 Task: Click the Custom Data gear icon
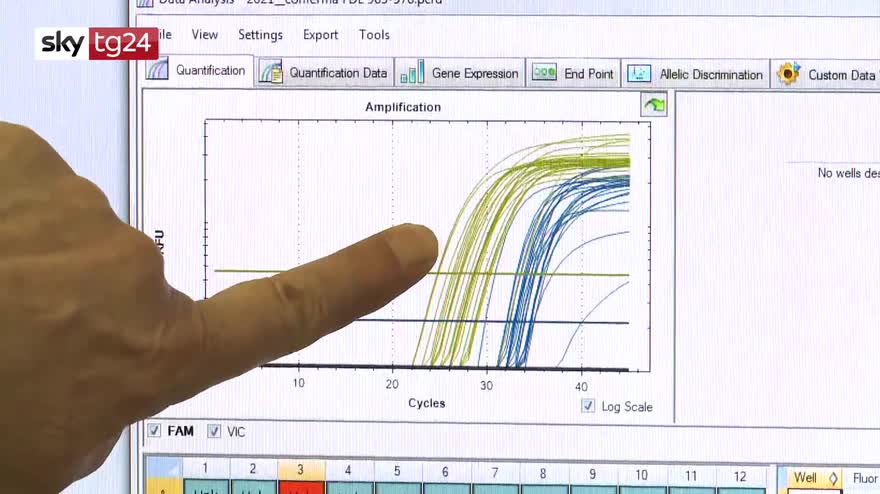tap(789, 74)
